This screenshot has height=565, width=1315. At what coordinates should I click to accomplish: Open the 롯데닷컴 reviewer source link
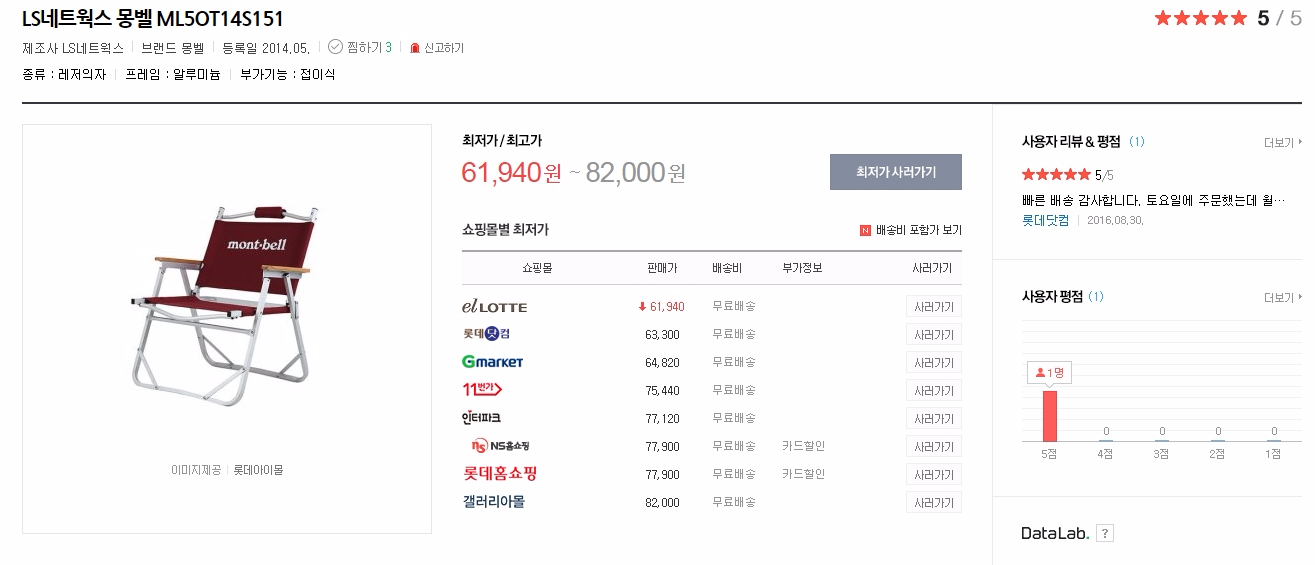[1045, 220]
